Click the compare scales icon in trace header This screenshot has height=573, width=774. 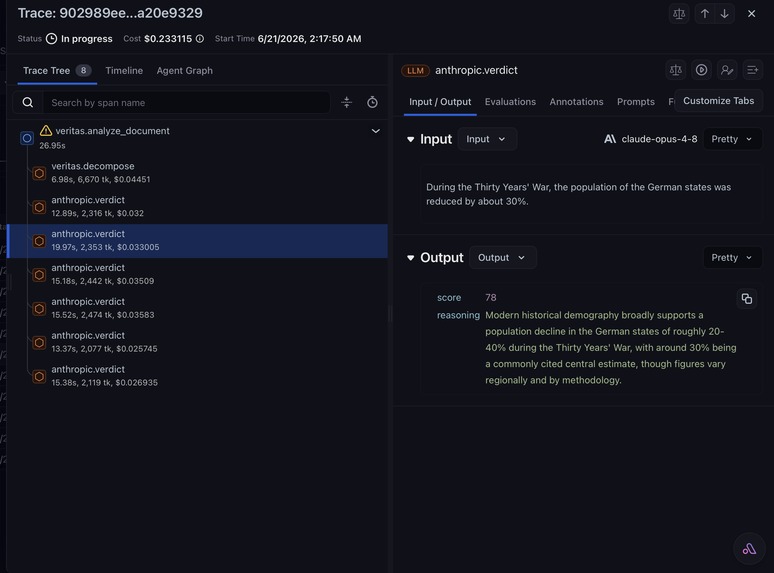[x=679, y=14]
